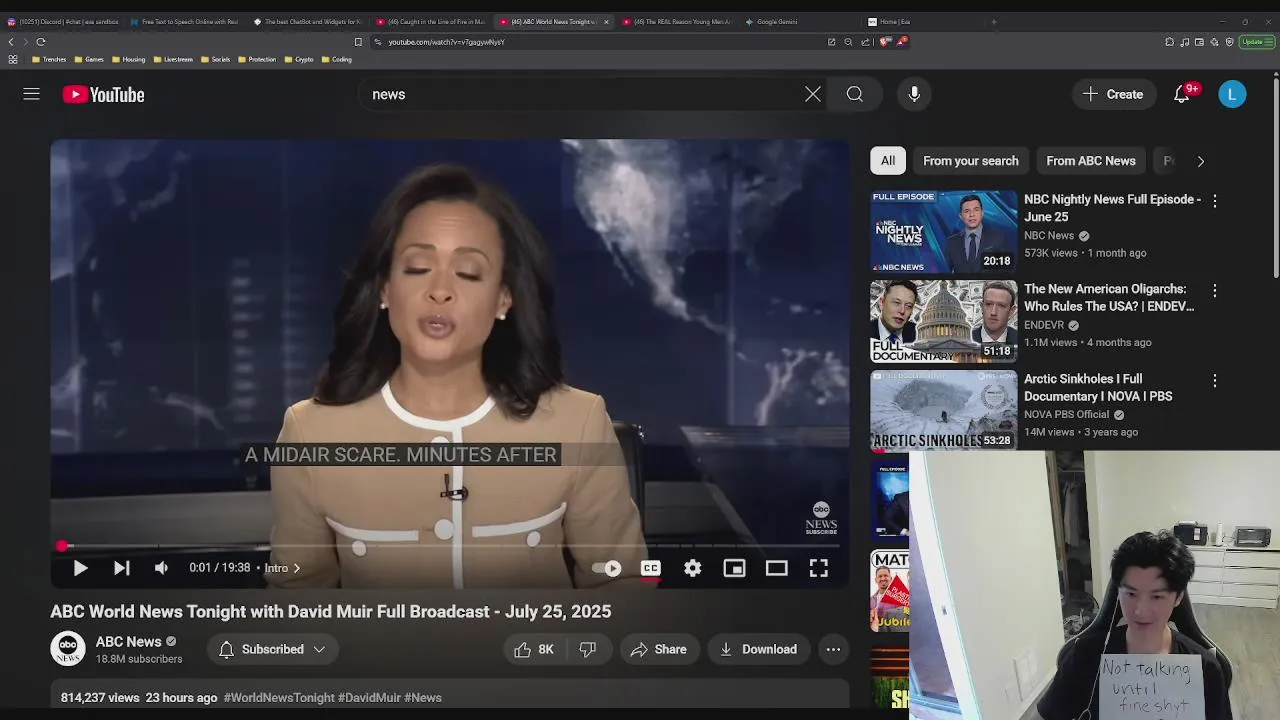This screenshot has width=1280, height=720.
Task: Open the YouTube hamburger guide menu
Action: [31, 94]
